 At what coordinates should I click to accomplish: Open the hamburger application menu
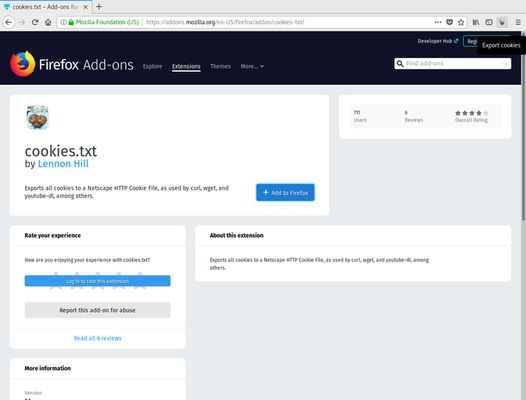pyautogui.click(x=518, y=22)
